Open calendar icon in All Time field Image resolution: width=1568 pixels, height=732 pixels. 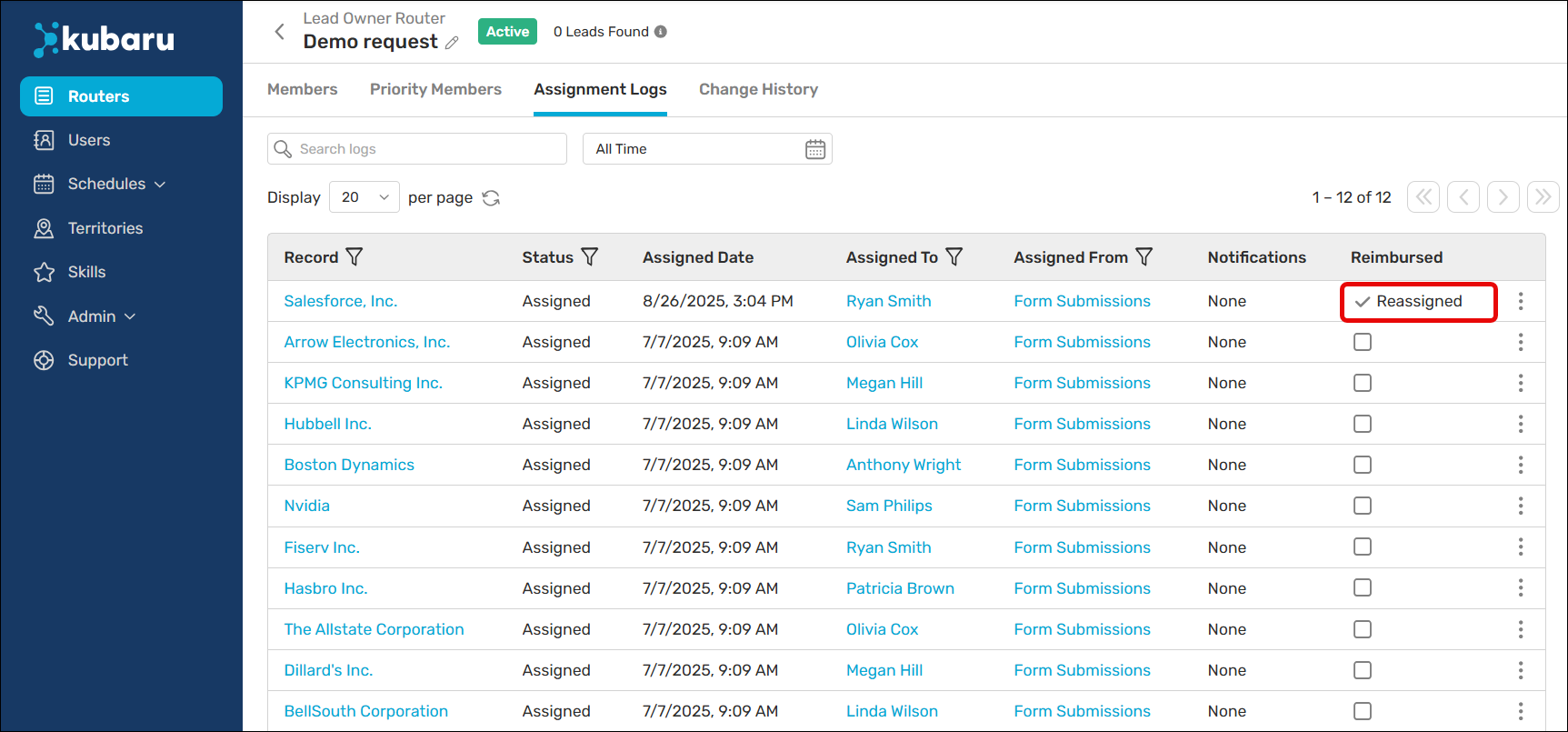click(815, 149)
